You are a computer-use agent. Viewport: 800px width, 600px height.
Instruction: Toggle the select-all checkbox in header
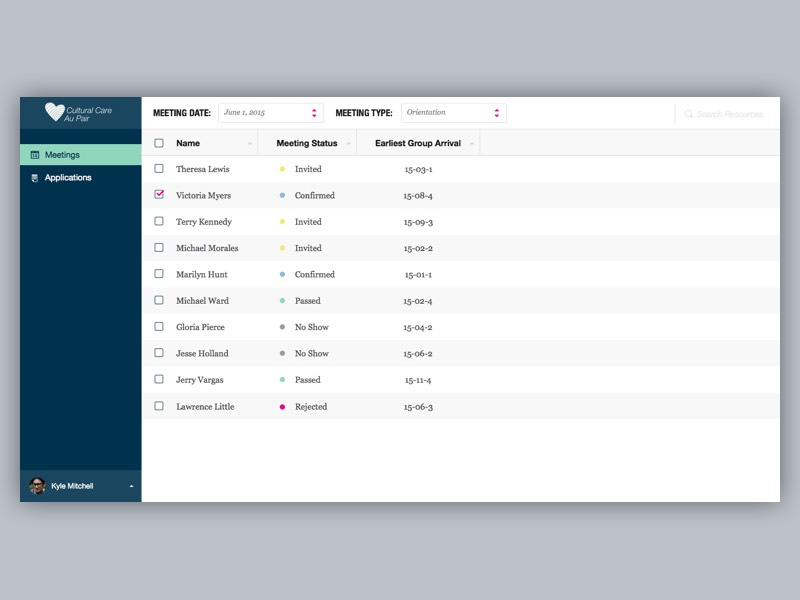coord(159,143)
